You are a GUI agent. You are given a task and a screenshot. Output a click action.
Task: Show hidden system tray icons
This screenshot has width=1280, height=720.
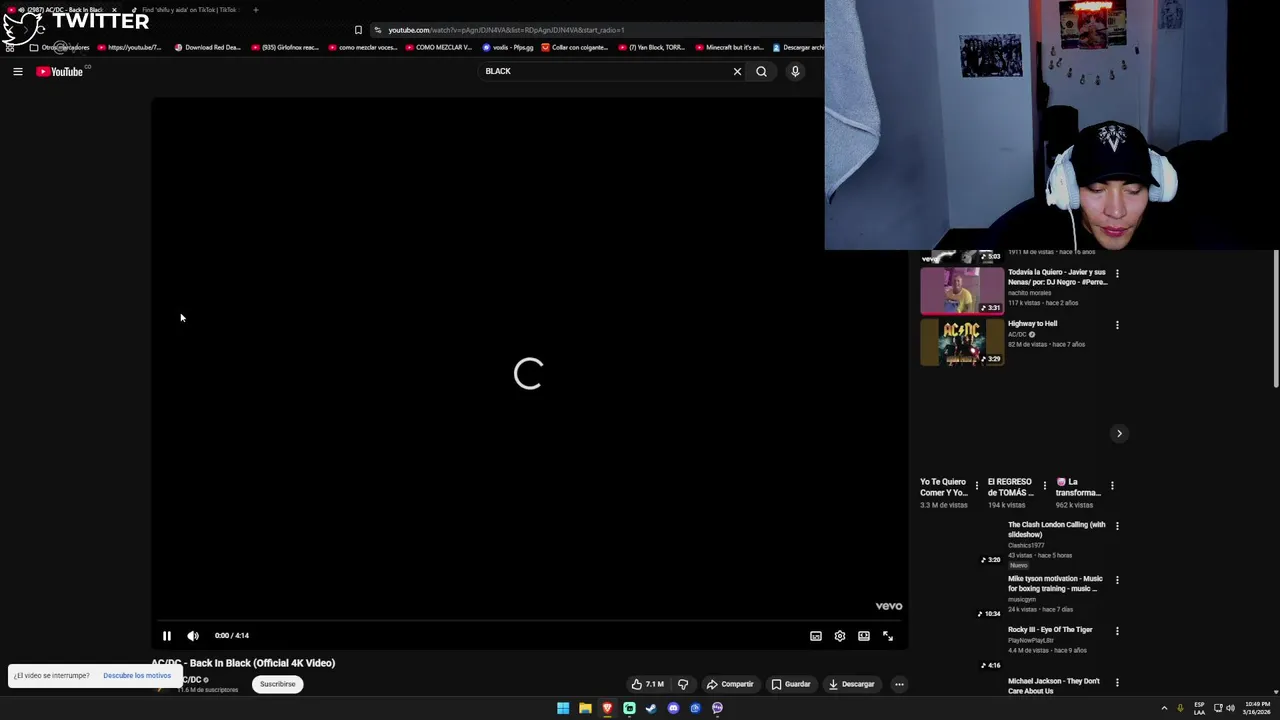(1164, 708)
